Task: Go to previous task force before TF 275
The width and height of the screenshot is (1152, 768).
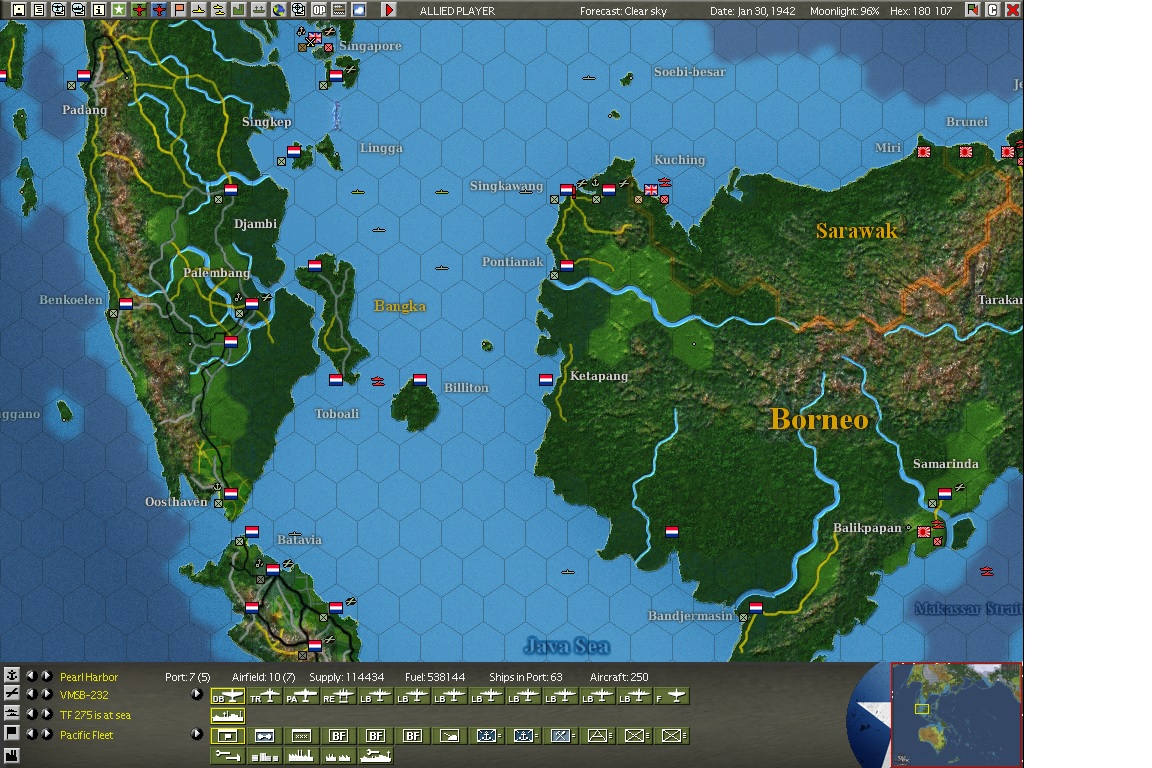Action: click(31, 714)
